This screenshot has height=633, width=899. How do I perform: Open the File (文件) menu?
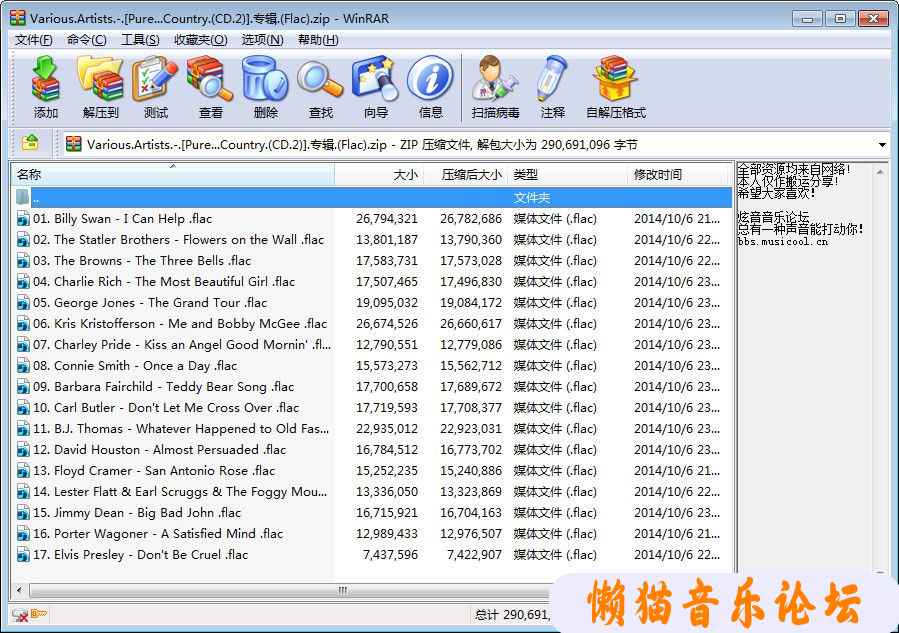coord(34,40)
